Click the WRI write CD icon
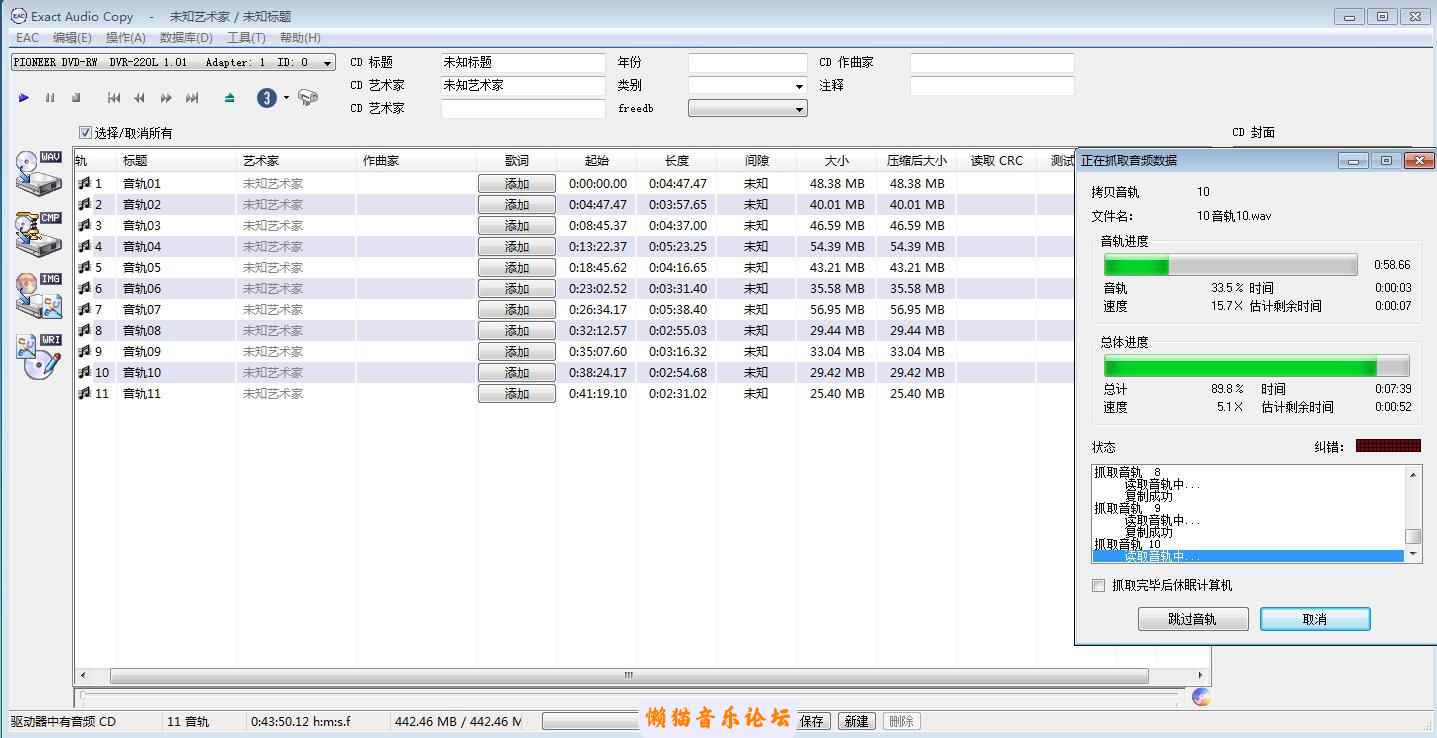This screenshot has height=738, width=1437. tap(38, 356)
